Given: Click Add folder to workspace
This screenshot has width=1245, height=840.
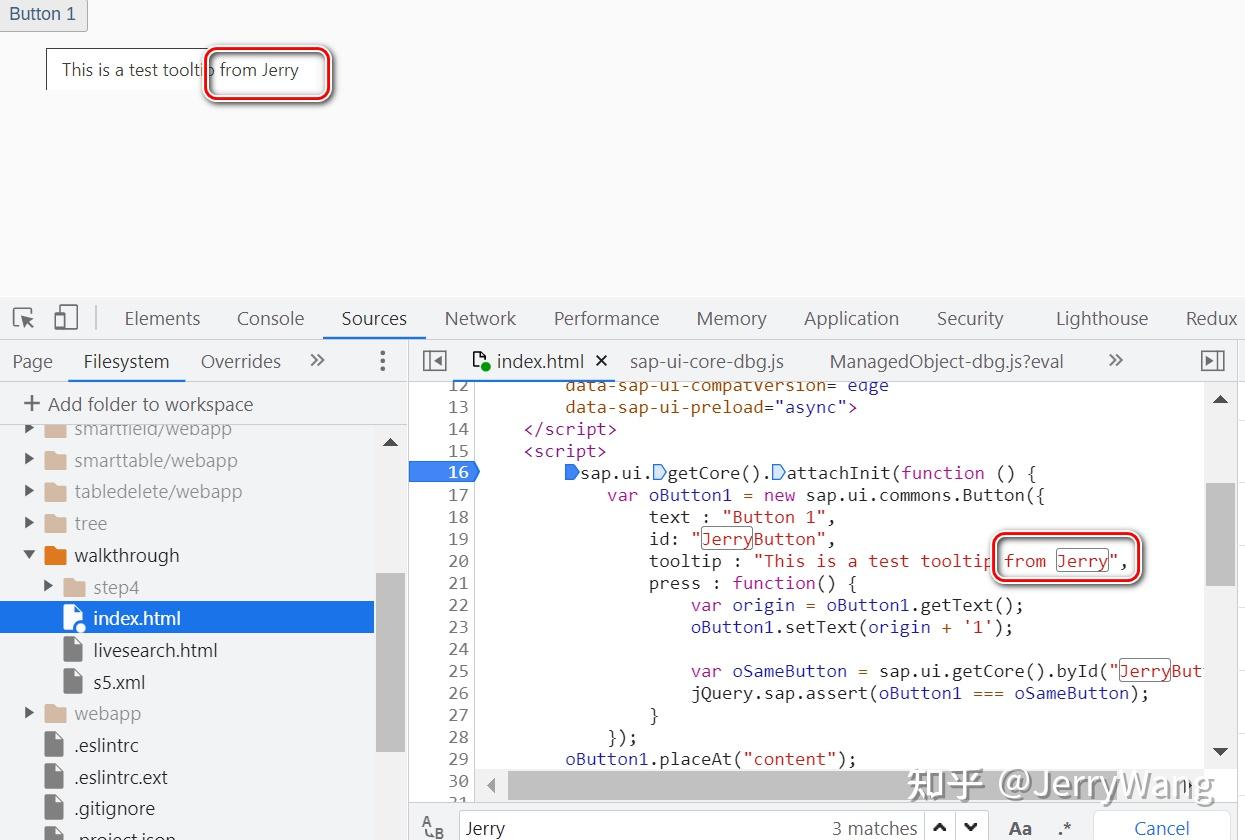Looking at the screenshot, I should [x=137, y=404].
